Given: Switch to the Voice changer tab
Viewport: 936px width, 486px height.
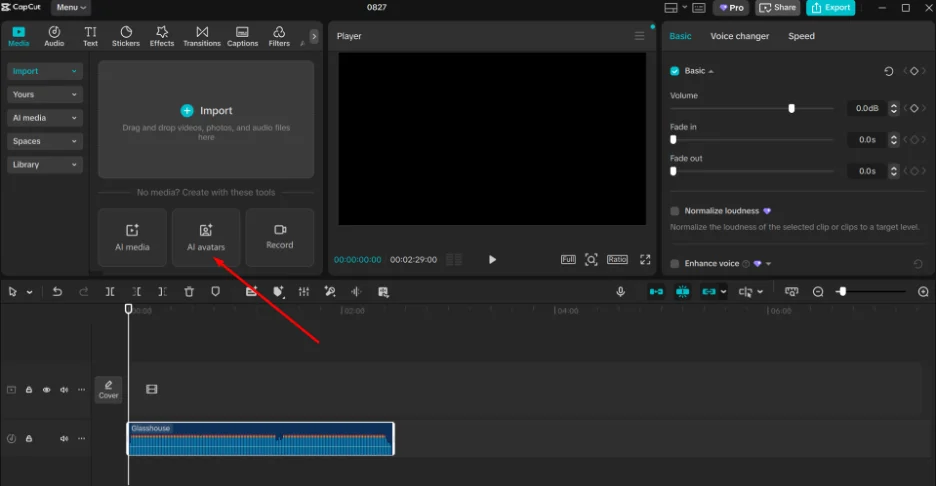Looking at the screenshot, I should tap(739, 36).
